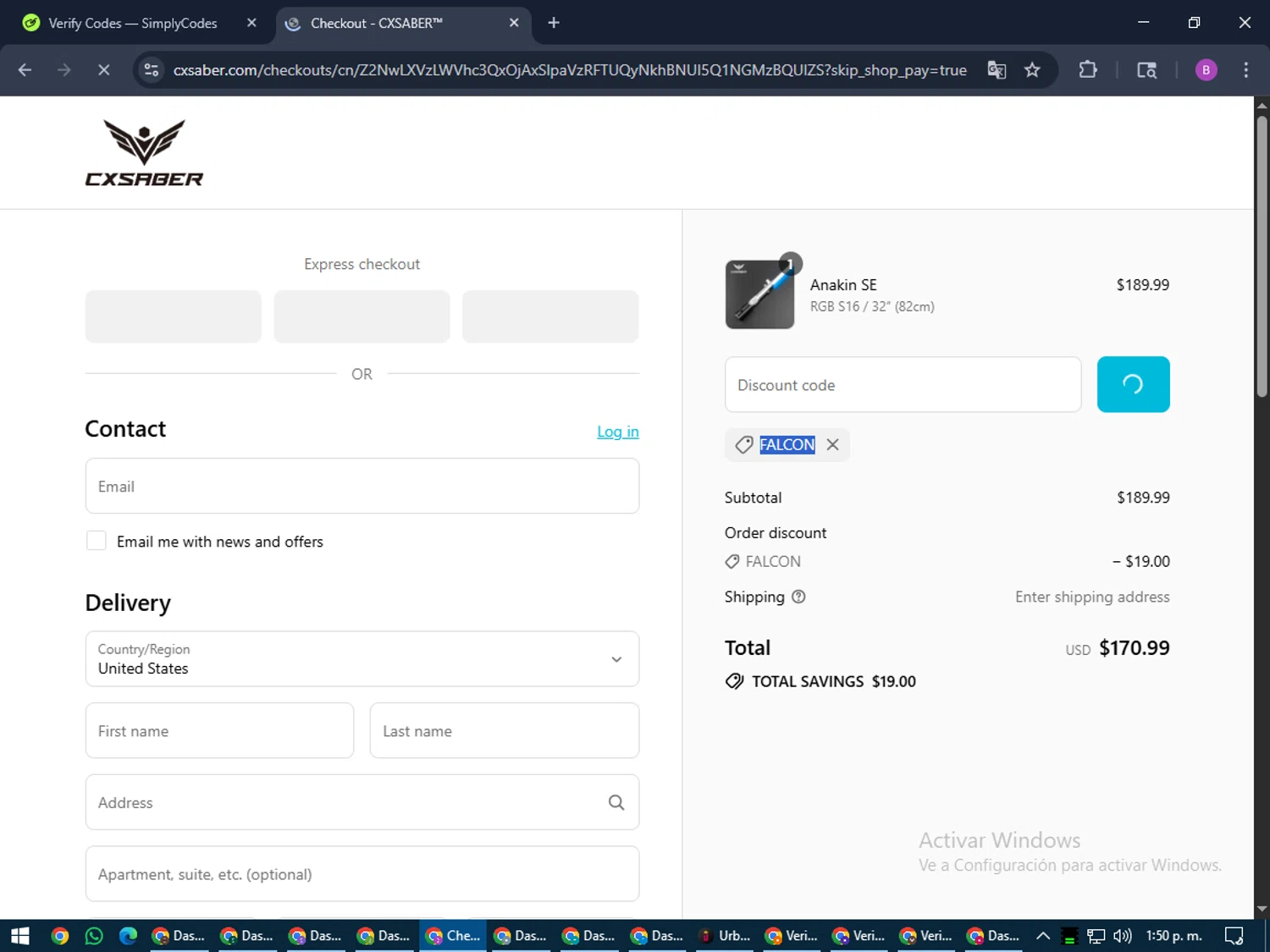Click the First name field
Screen dimensions: 1270x952
pyautogui.click(x=219, y=730)
